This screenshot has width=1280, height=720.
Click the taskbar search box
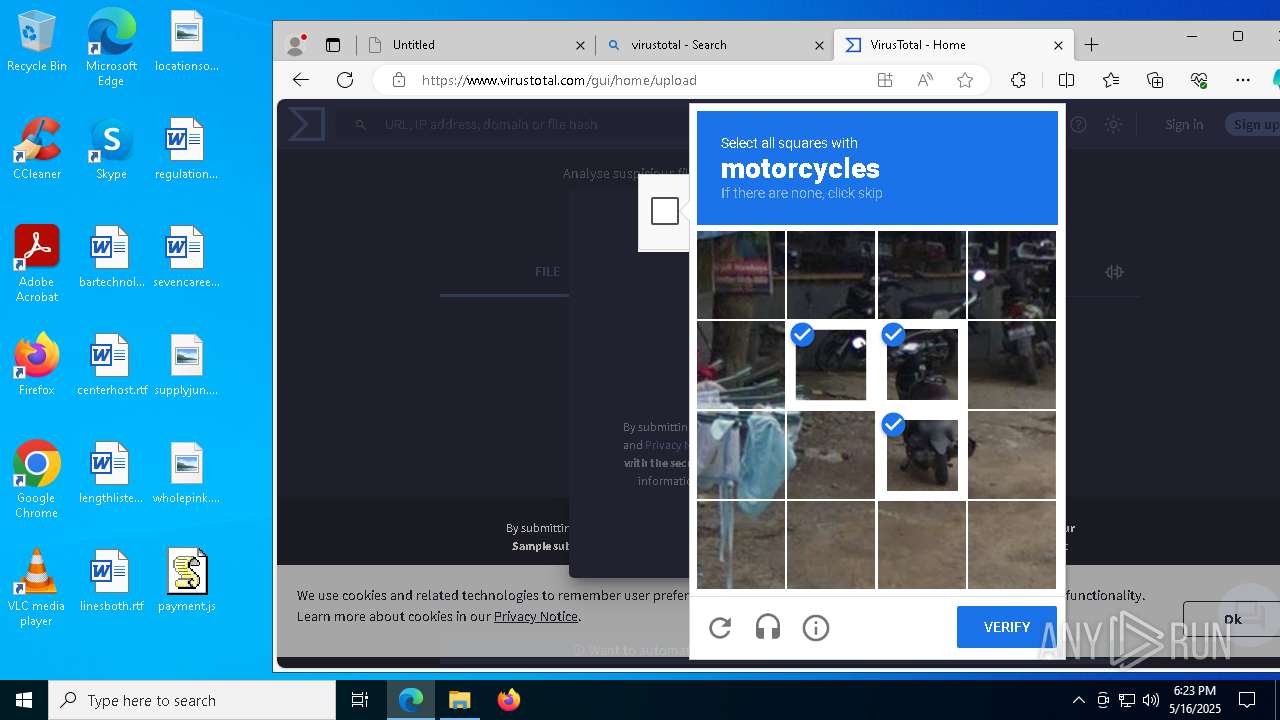pyautogui.click(x=192, y=700)
